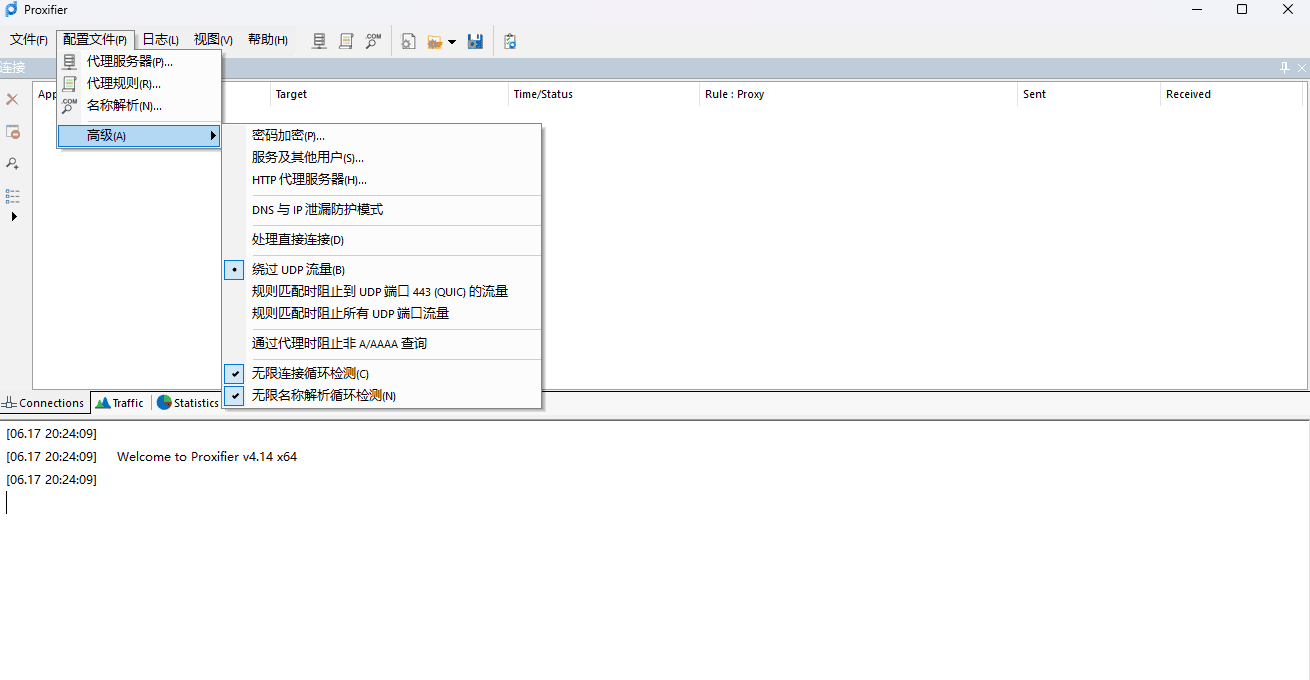1310x680 pixels.
Task: Select 密码加密(P)... in the submenu
Action: tap(381, 136)
